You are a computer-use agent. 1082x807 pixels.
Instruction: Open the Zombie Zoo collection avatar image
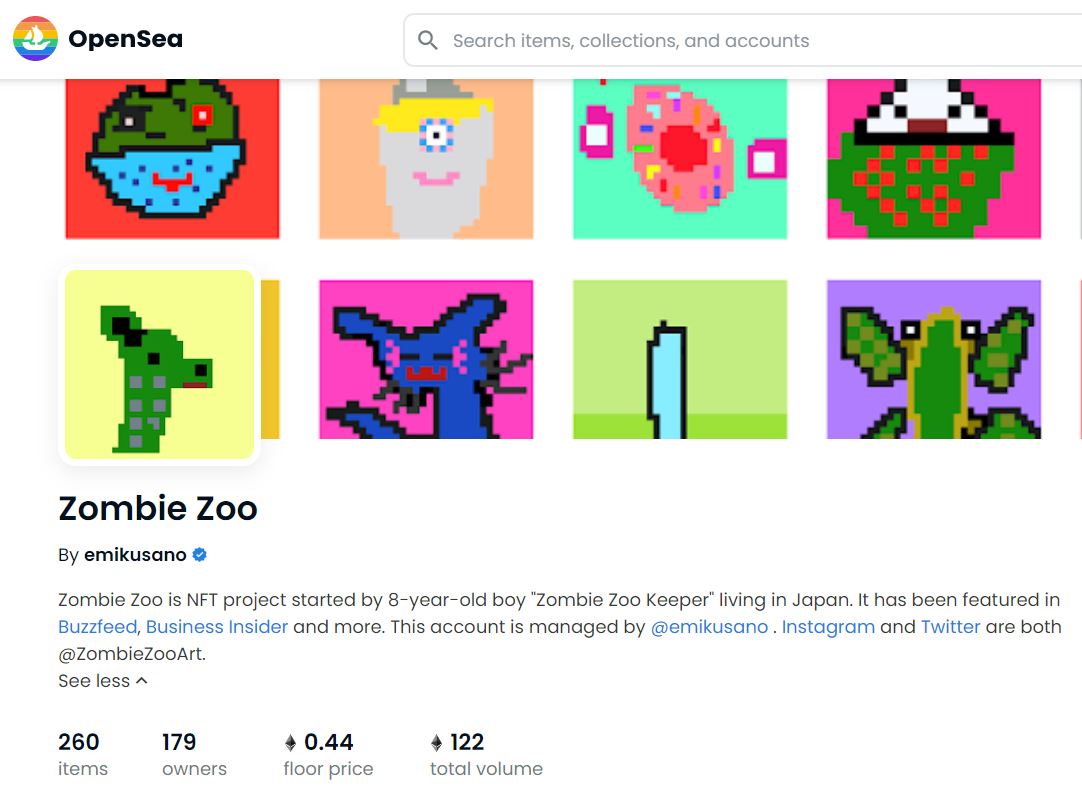click(159, 364)
